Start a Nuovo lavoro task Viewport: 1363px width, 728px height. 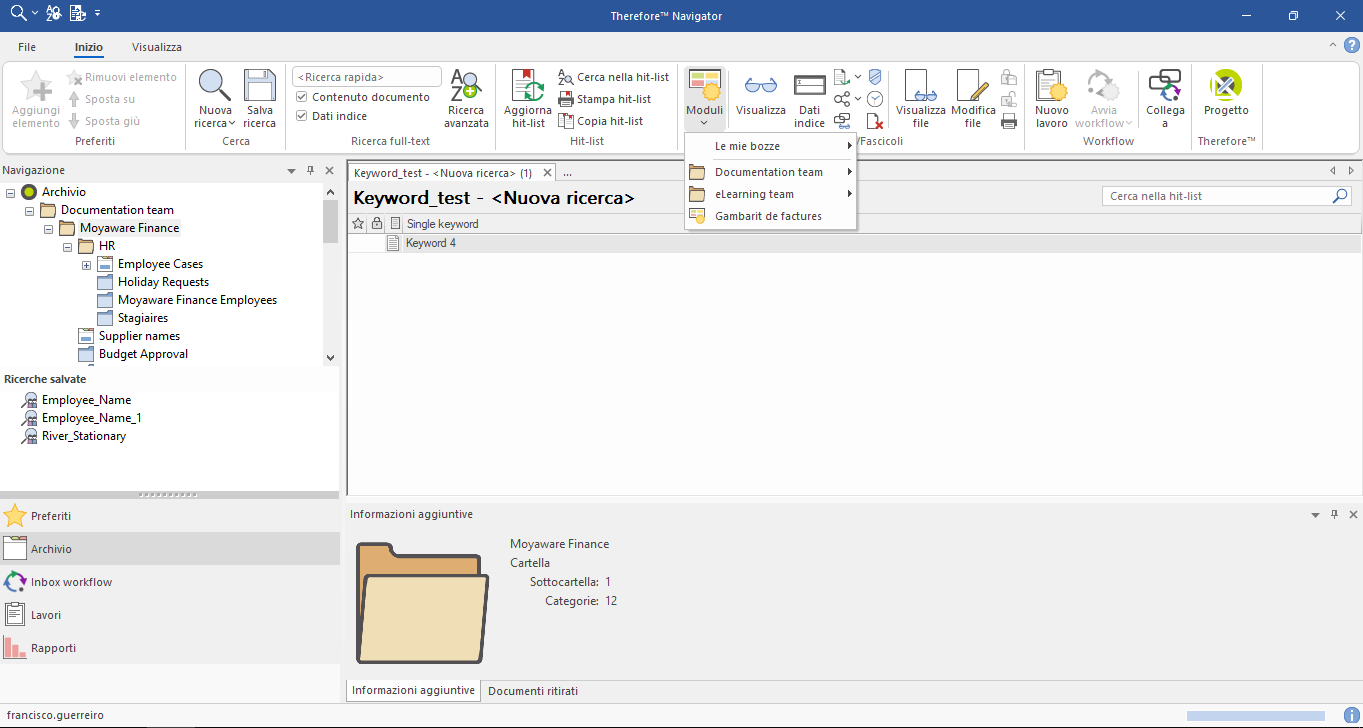[1050, 97]
